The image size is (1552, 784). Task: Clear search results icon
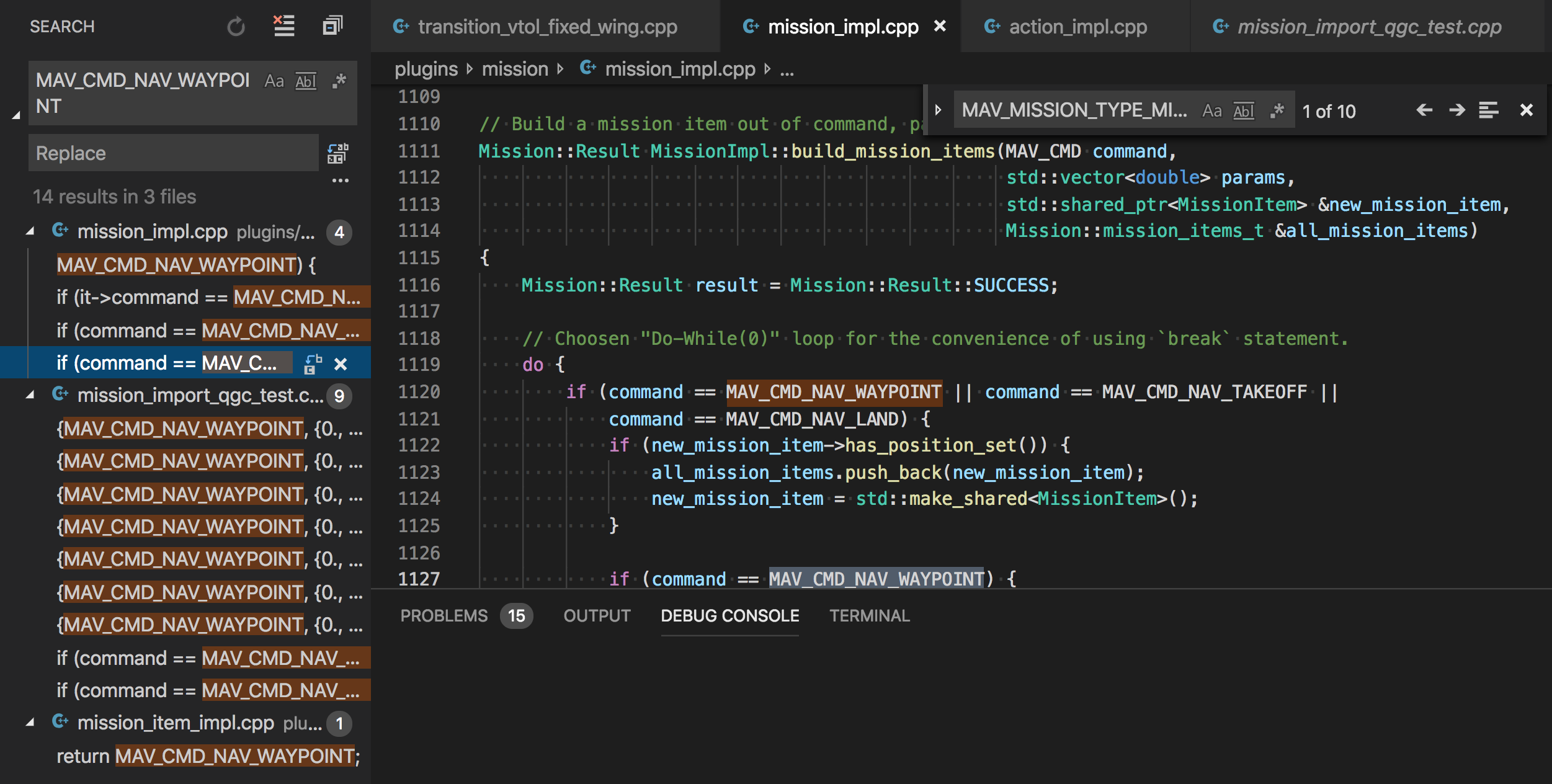284,26
